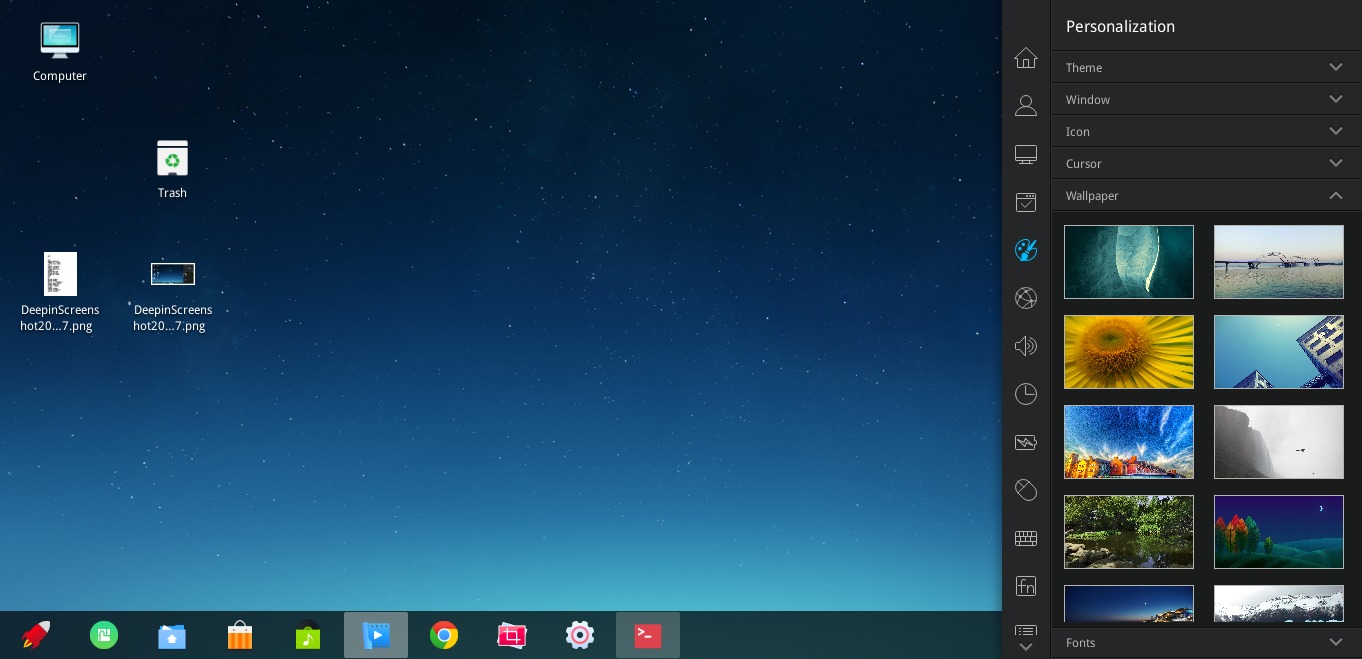Expand the Window section

pos(1205,99)
